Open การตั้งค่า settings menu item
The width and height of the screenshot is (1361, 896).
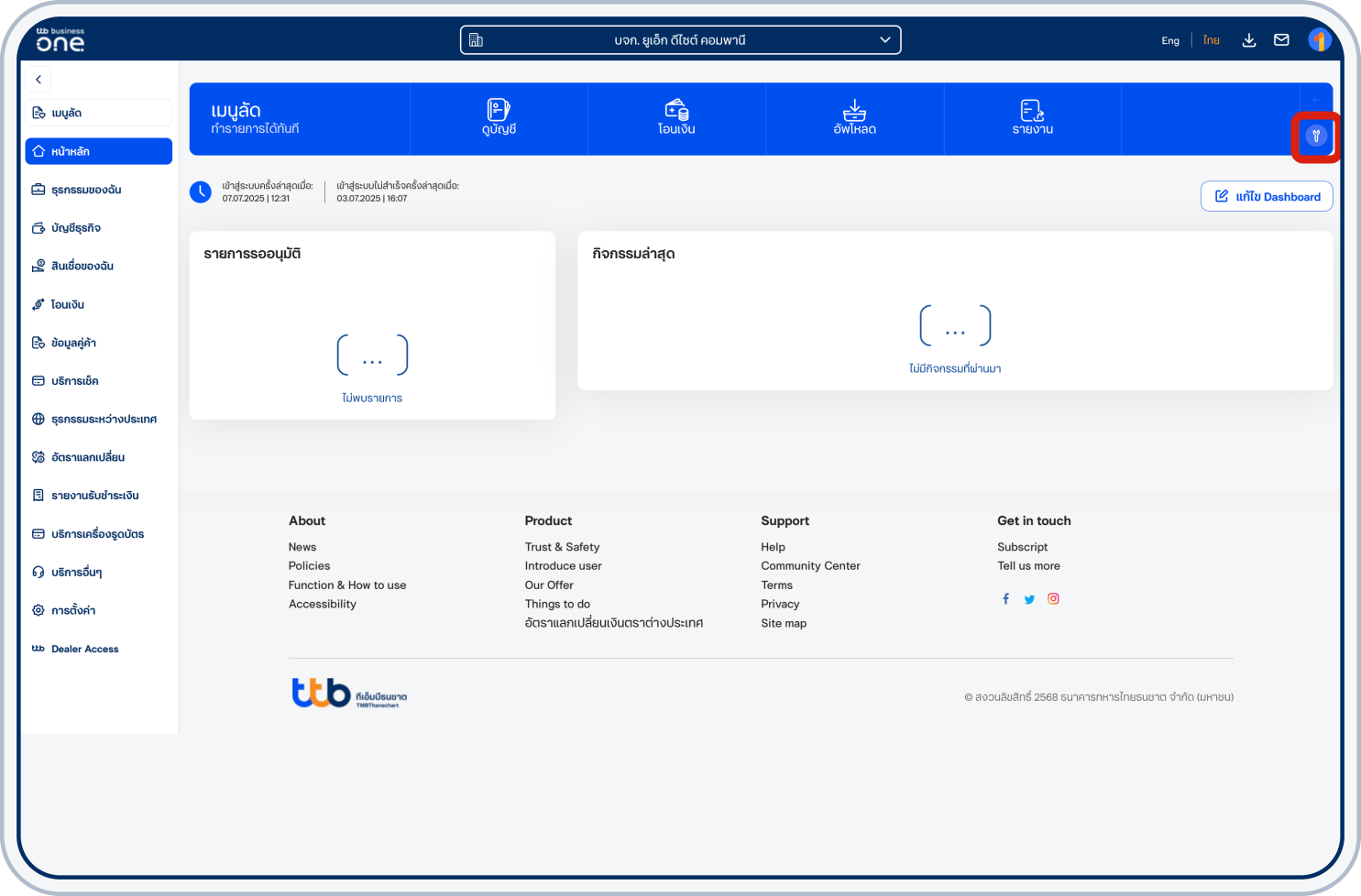[x=73, y=610]
